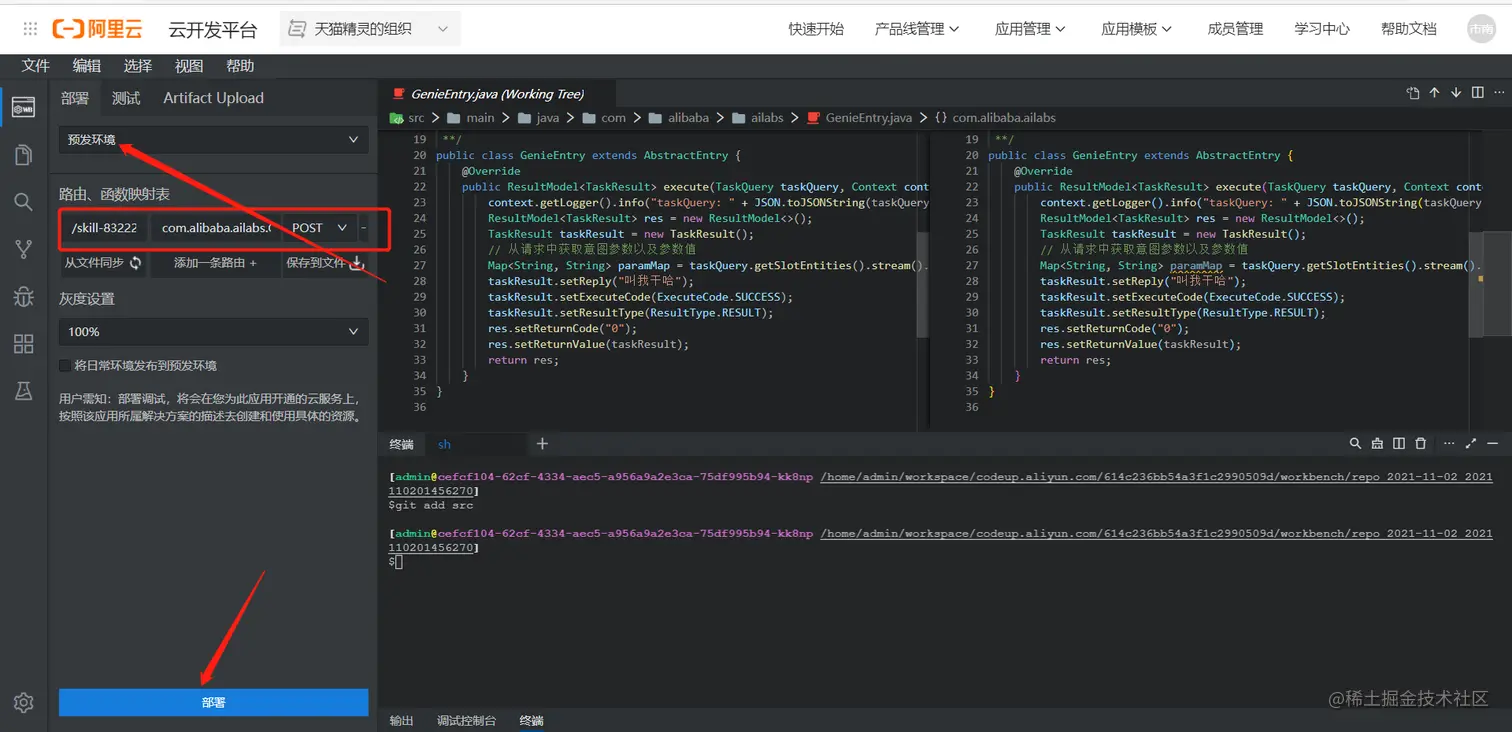Click the ailabs breadcrumb folder
Viewport: 1512px width, 732px height.
coord(757,118)
